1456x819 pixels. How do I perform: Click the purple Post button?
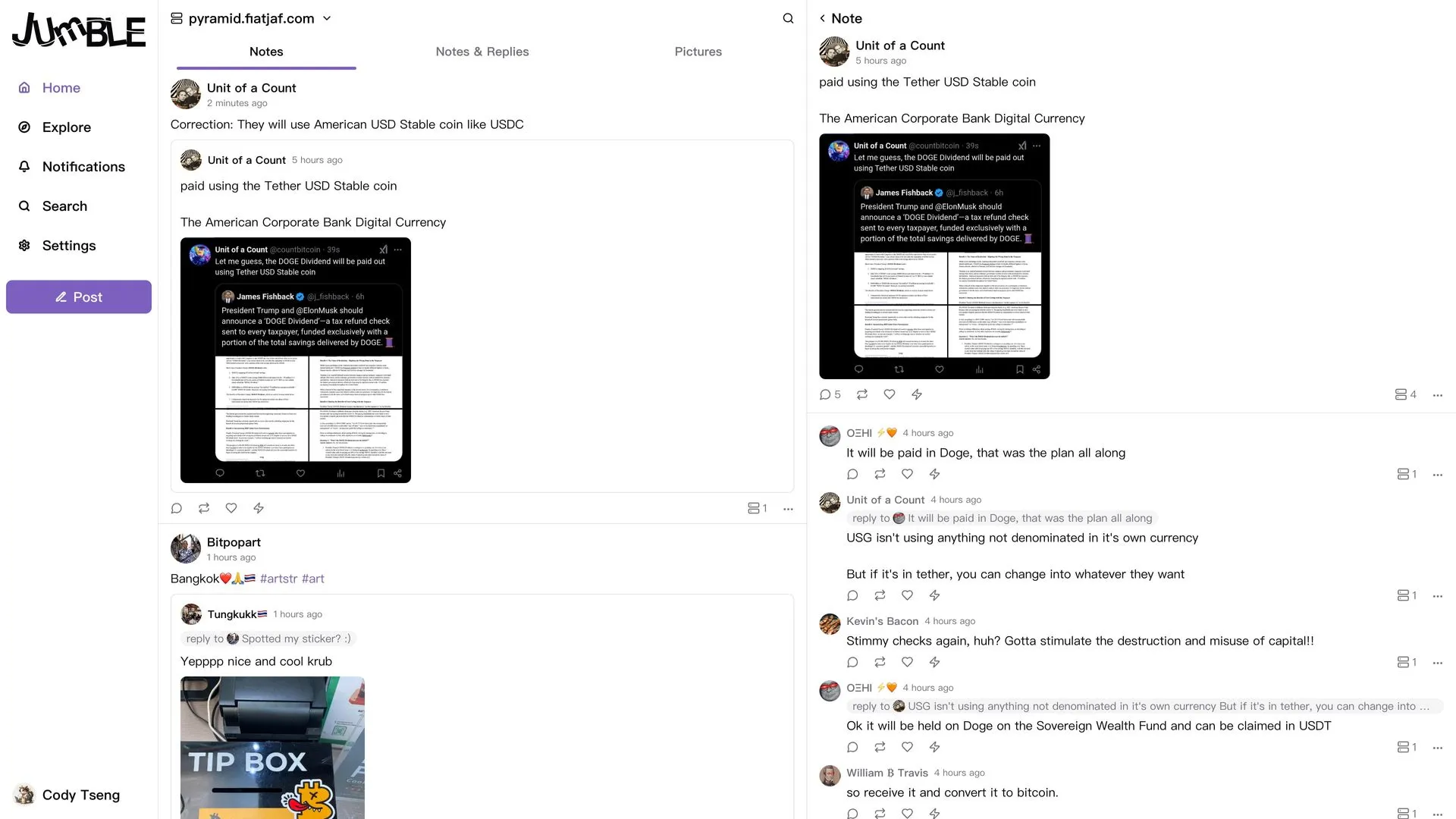(79, 297)
